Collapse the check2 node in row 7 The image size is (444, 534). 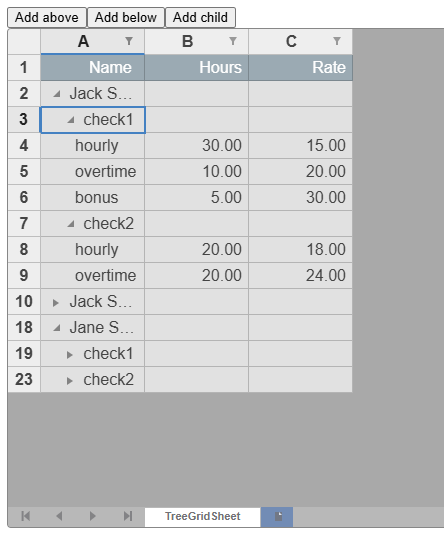(71, 224)
